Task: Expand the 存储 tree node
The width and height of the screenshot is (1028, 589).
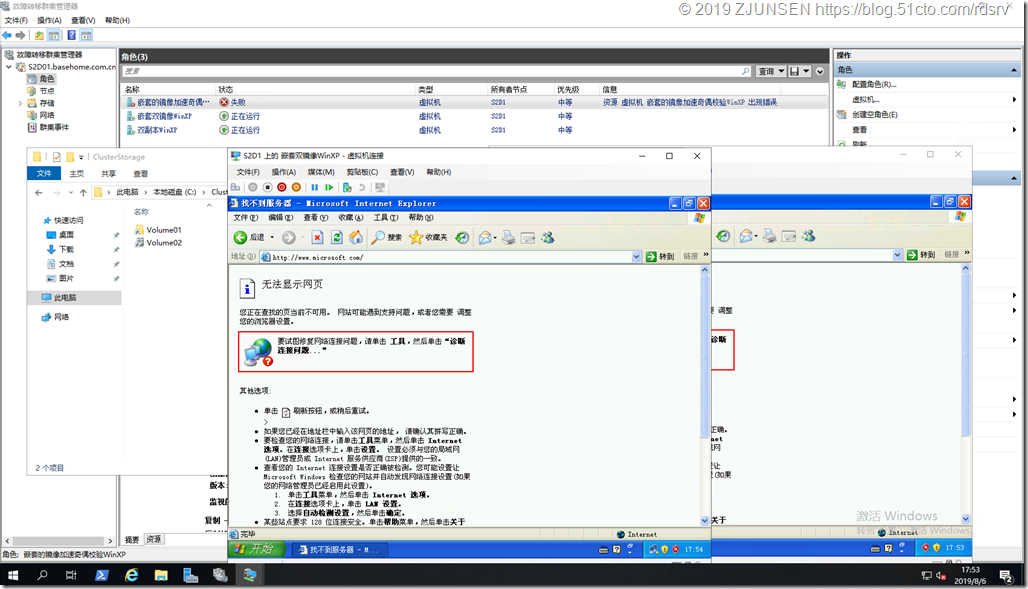Action: (20, 103)
